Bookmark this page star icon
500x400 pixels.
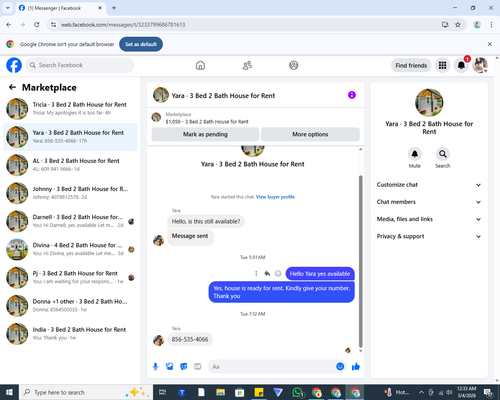(x=458, y=25)
